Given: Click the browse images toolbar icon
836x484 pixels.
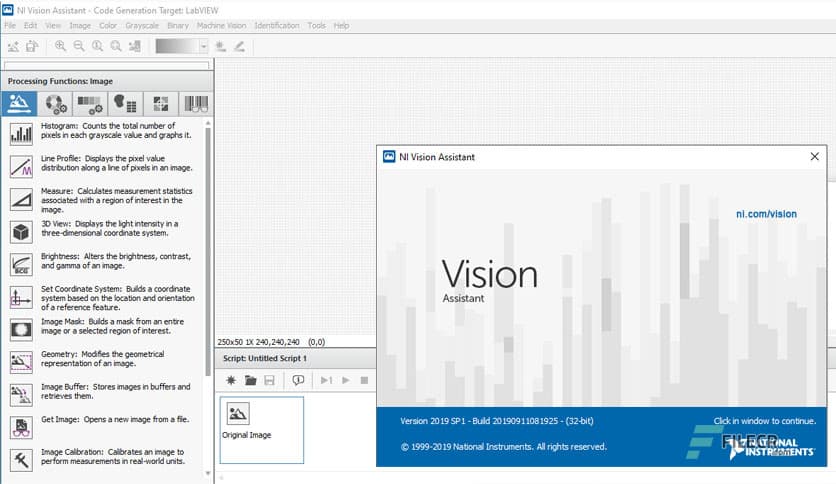Looking at the screenshot, I should point(32,46).
